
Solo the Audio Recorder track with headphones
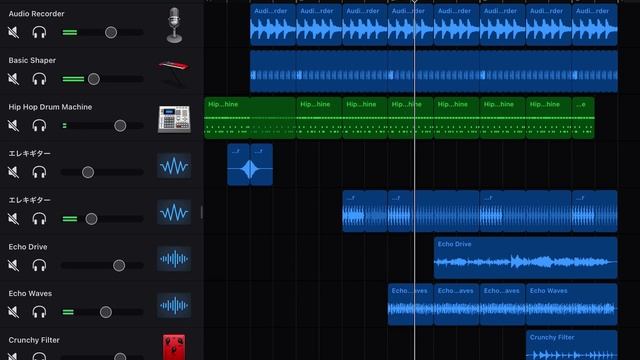click(x=39, y=32)
